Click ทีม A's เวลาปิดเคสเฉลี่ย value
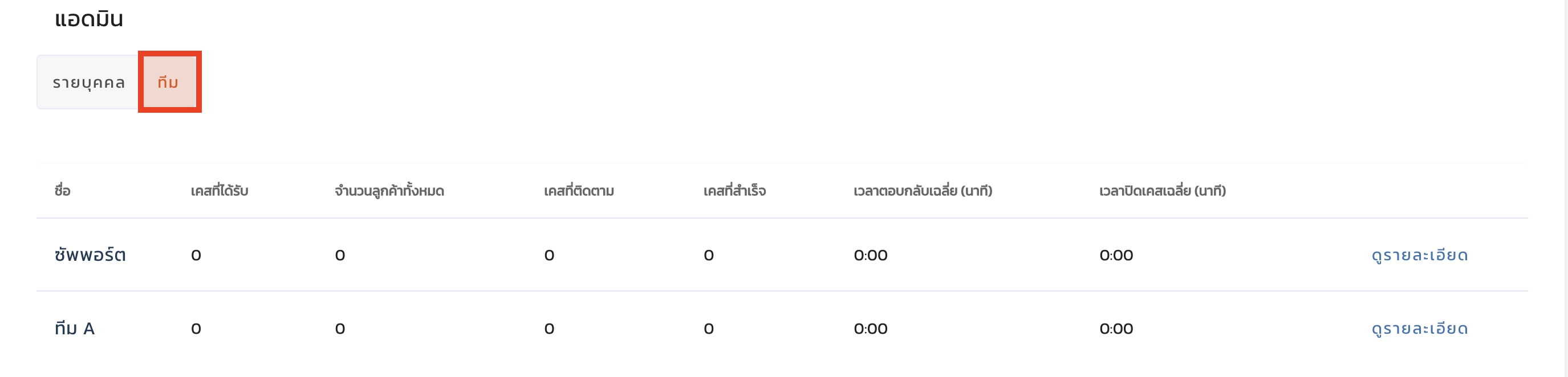Screen dimensions: 1568x377 click(1116, 329)
